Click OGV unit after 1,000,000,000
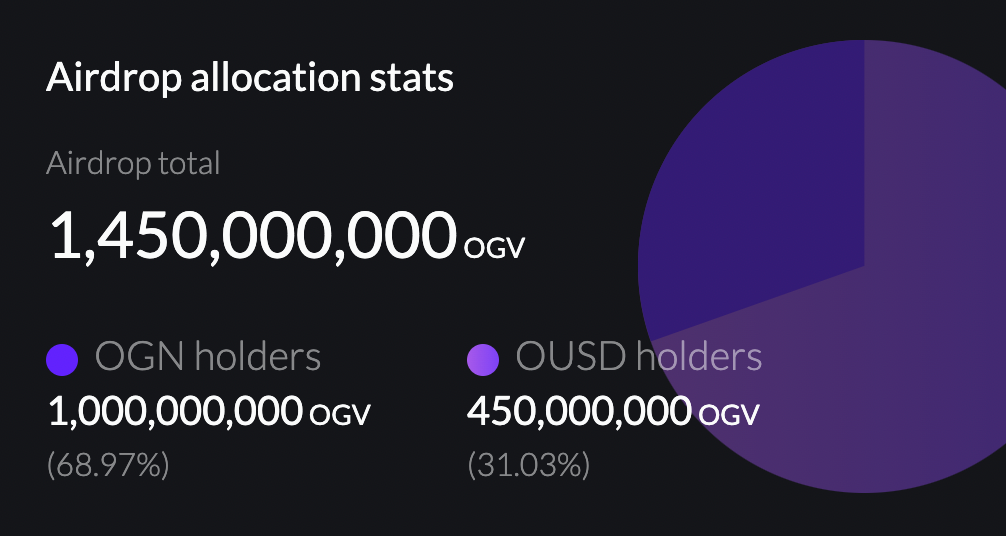1006x536 pixels. click(x=339, y=415)
